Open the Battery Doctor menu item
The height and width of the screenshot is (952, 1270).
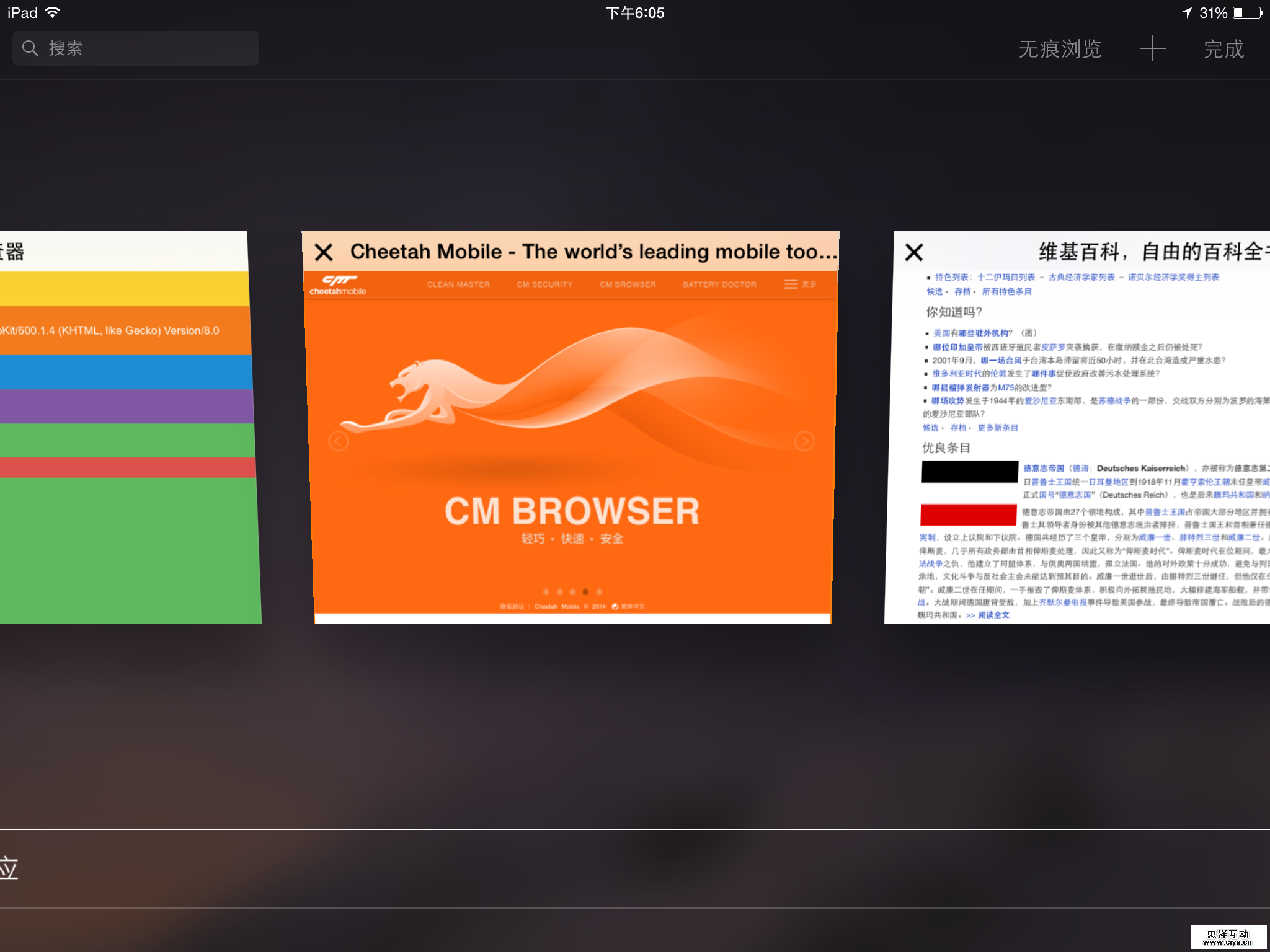(719, 284)
